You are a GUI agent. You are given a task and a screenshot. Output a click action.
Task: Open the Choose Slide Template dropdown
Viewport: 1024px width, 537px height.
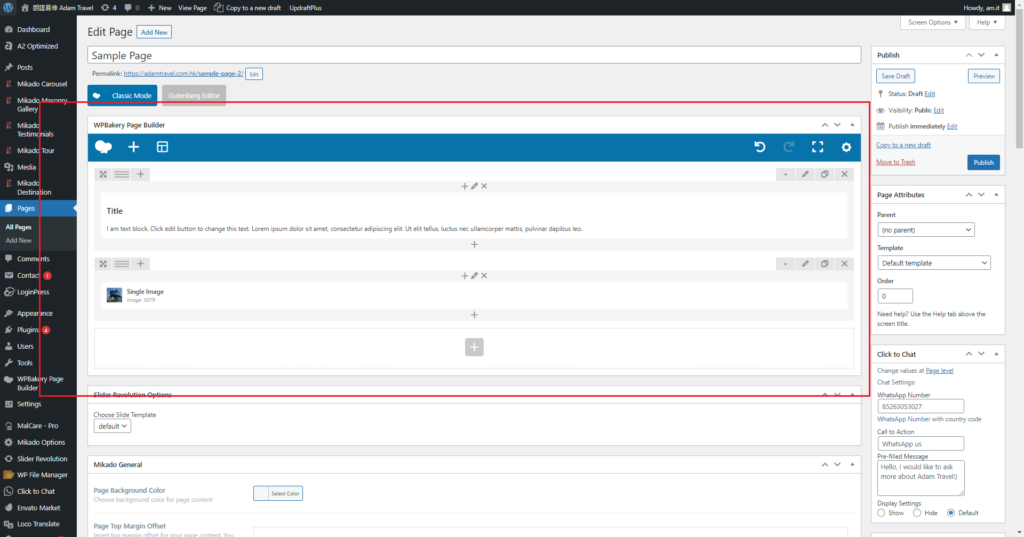[112, 426]
